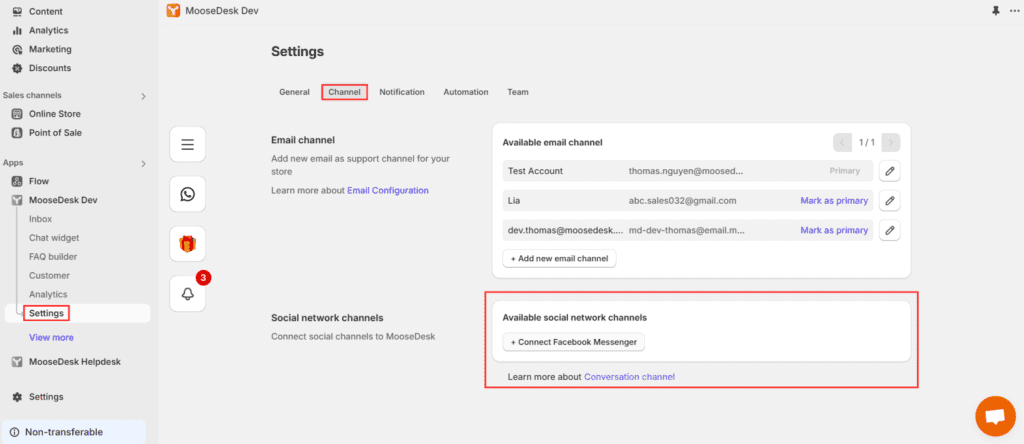
Task: Mark dev.thomas email as primary
Action: tap(834, 230)
